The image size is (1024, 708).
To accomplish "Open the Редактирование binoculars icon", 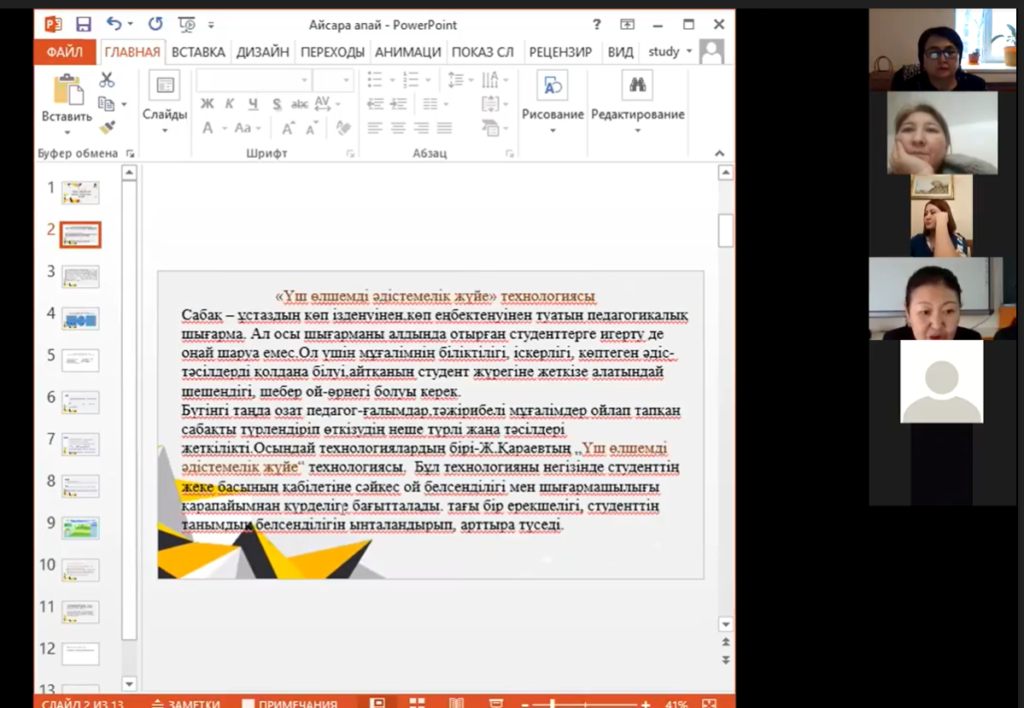I will click(637, 86).
